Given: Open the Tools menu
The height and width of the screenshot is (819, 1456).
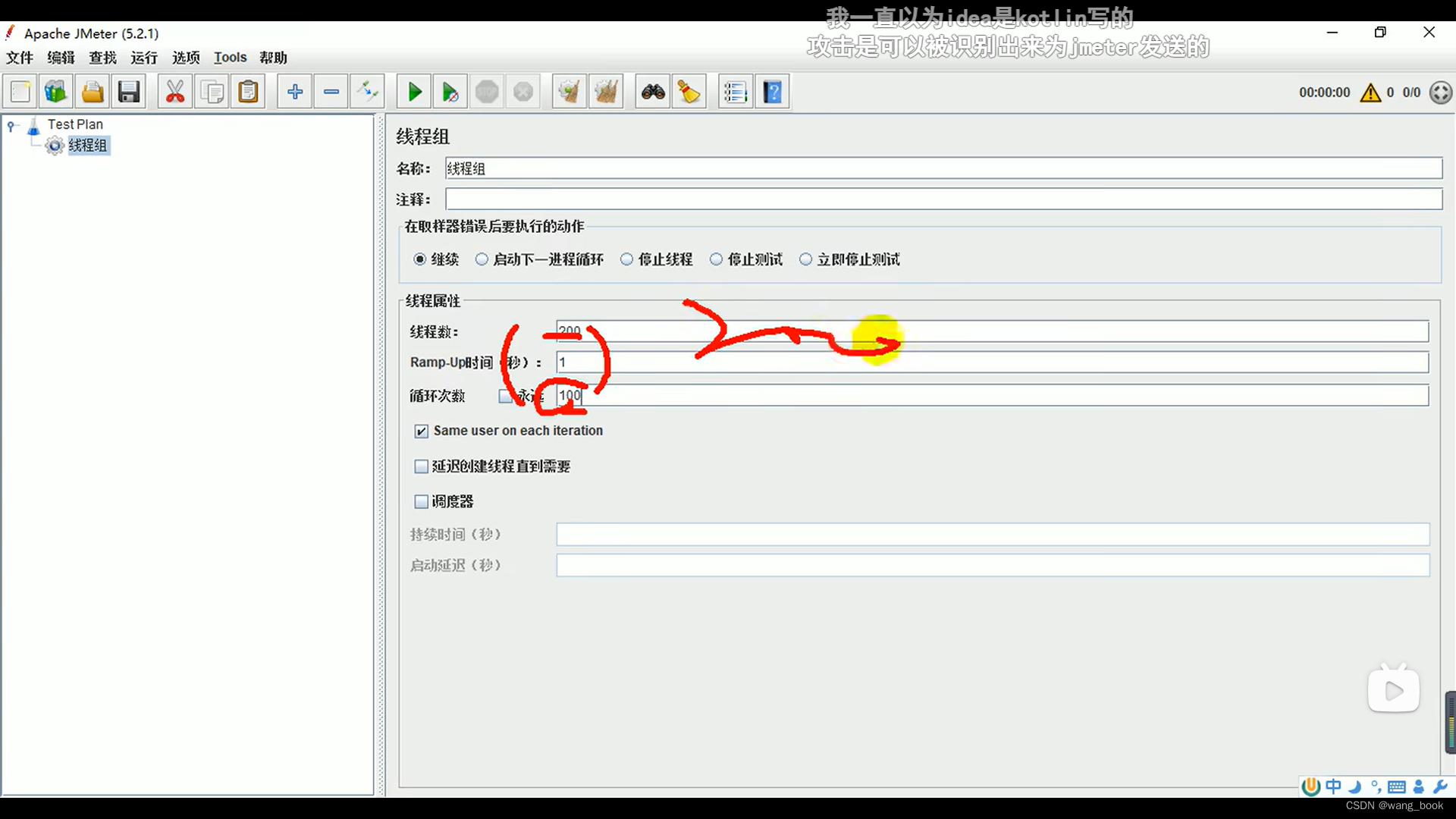Looking at the screenshot, I should click(230, 58).
